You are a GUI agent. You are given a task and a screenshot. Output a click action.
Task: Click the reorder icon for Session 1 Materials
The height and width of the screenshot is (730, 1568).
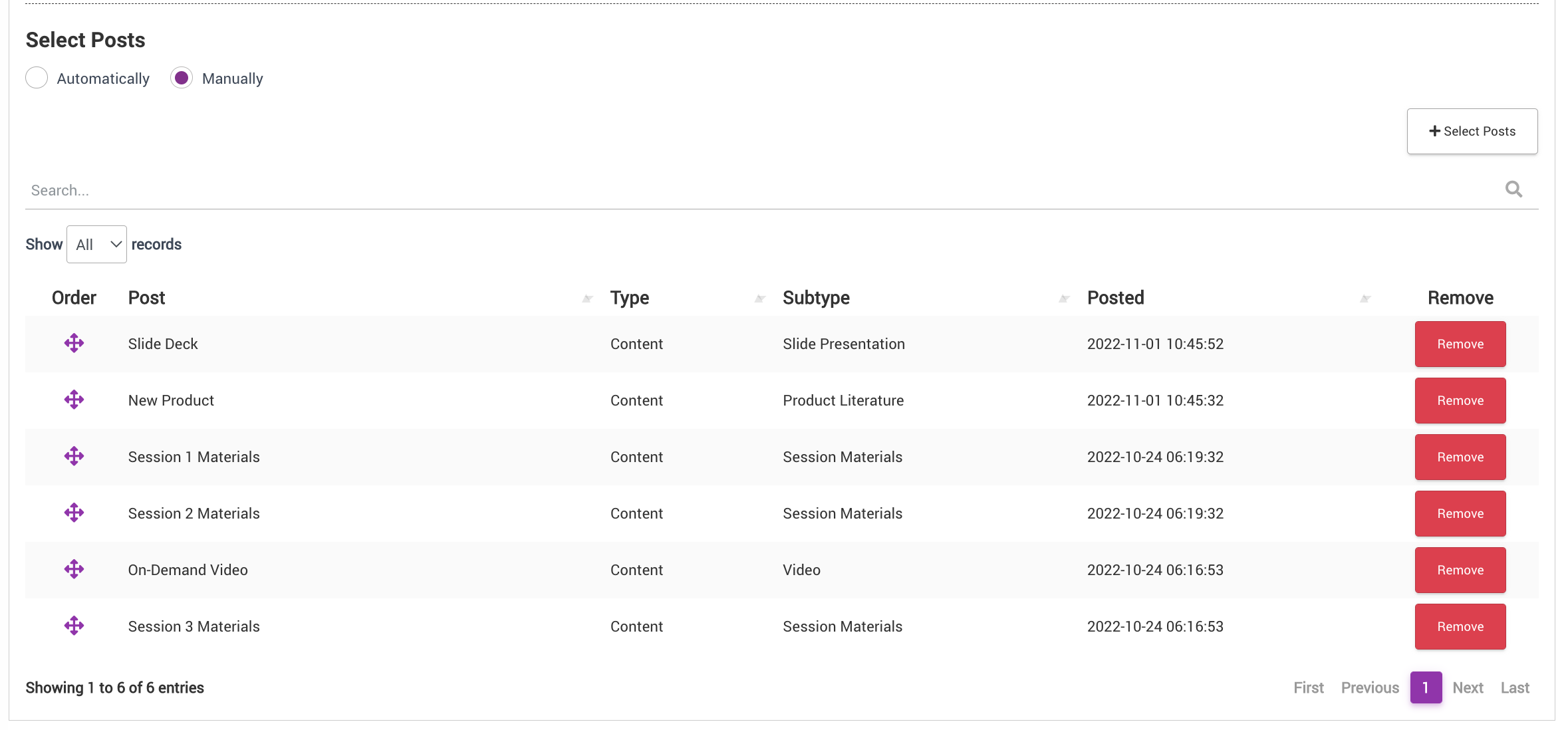74,456
